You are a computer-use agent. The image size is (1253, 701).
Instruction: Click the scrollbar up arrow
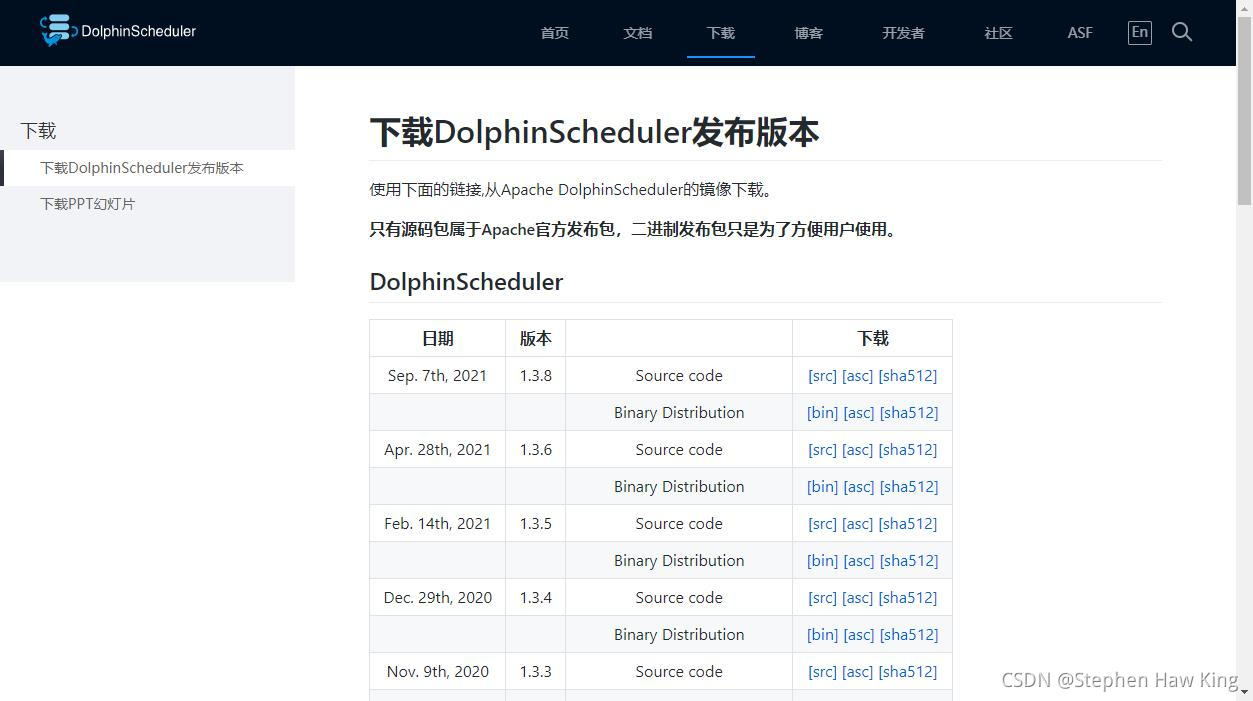(x=1244, y=8)
